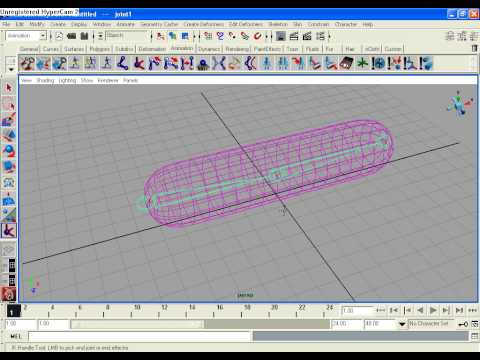Screen dimensions: 480x360
Task: Click the Joint tool on the shelf
Action: pos(122,63)
